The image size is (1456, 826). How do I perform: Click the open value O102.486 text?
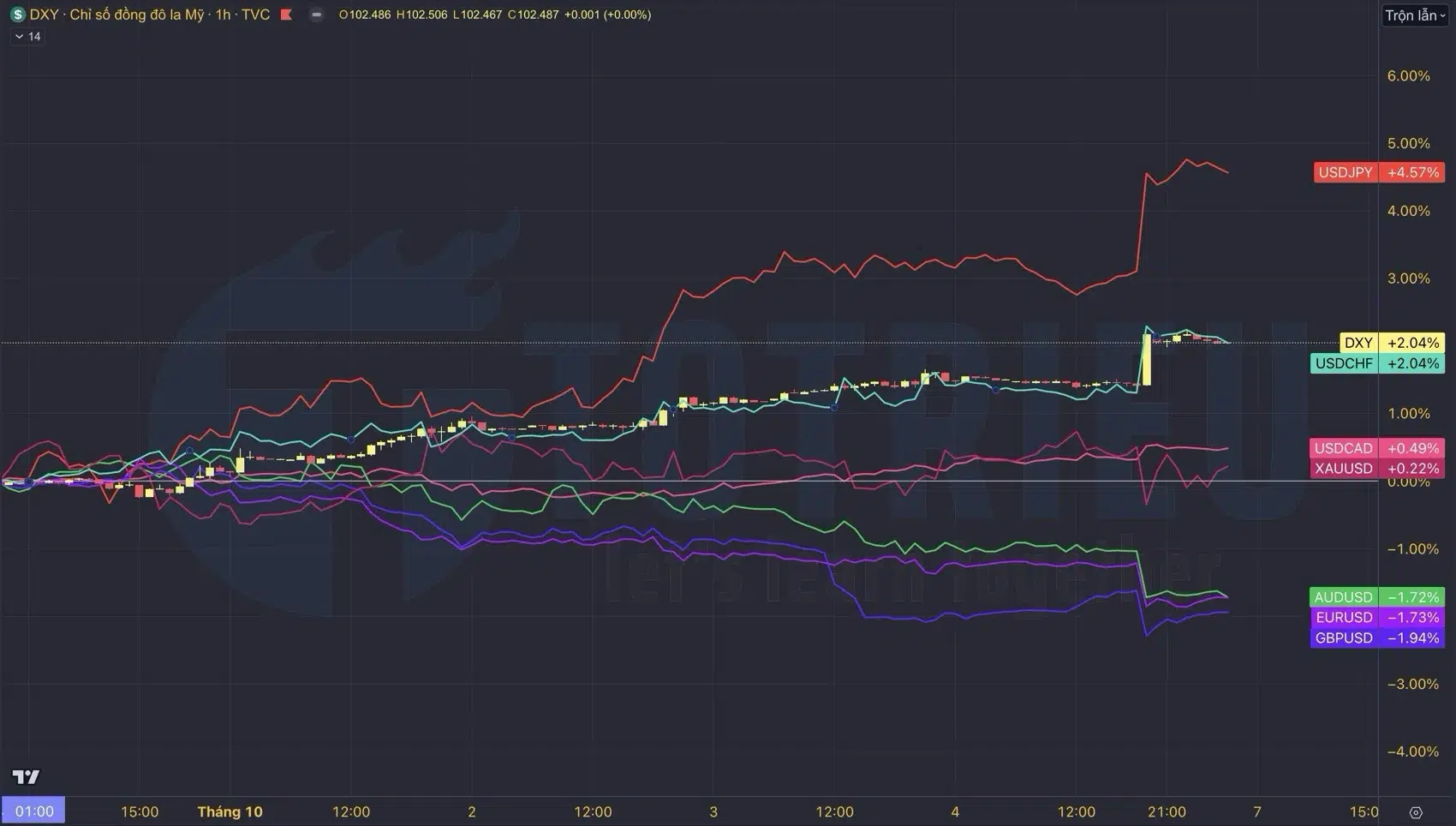pyautogui.click(x=365, y=15)
